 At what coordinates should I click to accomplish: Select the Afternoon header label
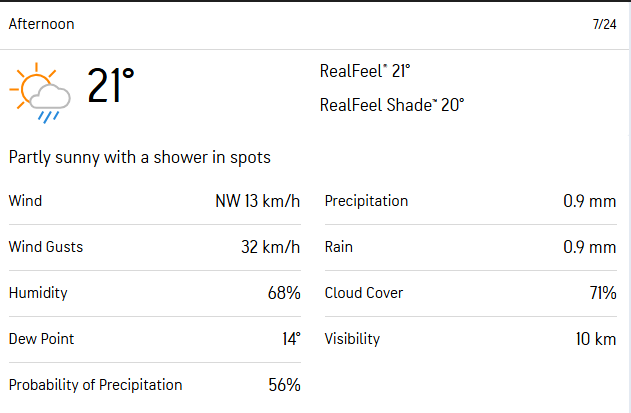coord(41,24)
